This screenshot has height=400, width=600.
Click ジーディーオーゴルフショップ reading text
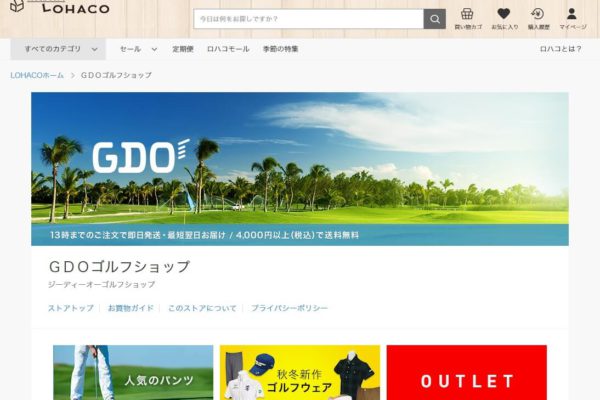click(101, 284)
